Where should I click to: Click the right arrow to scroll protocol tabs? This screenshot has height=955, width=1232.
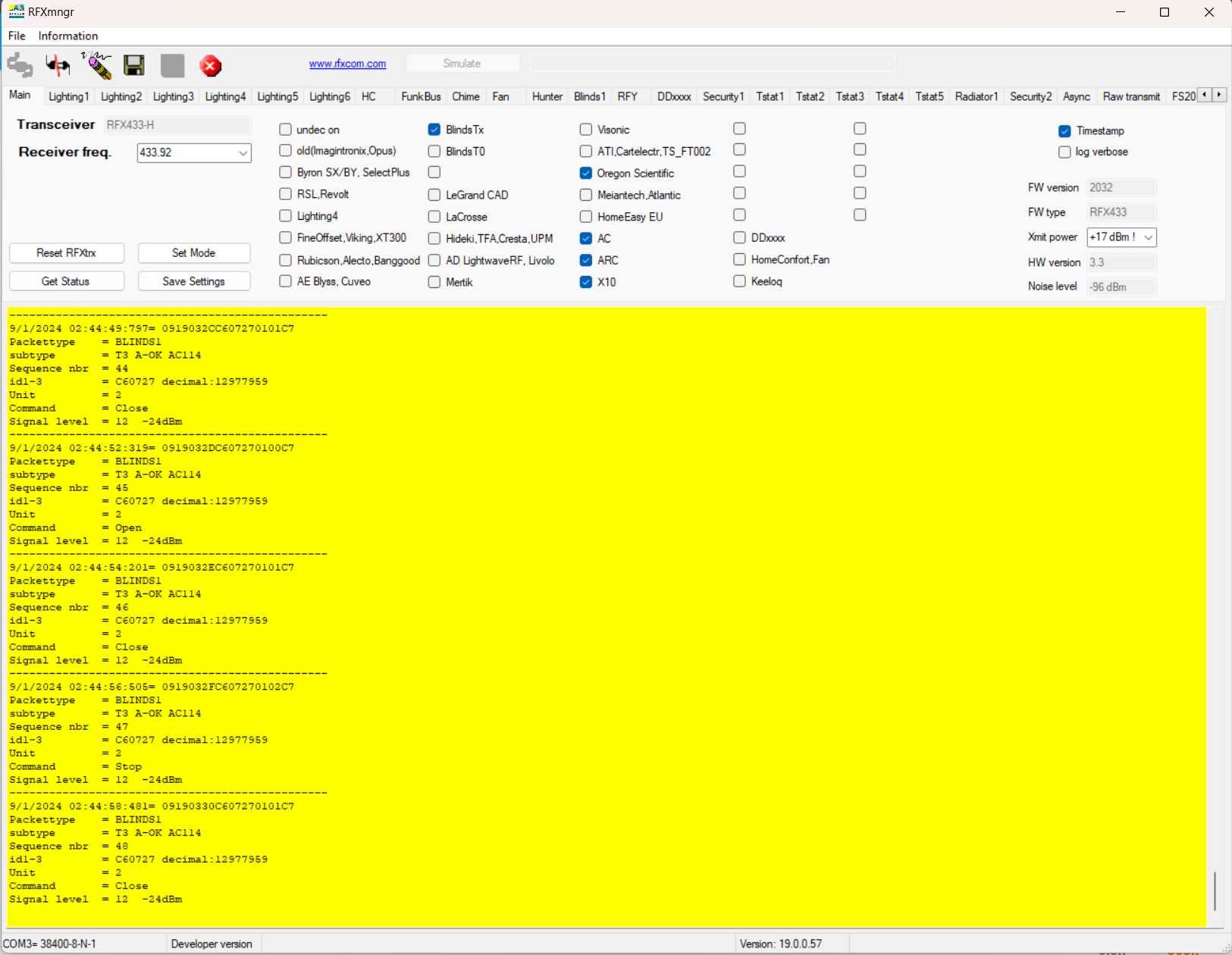(1220, 95)
